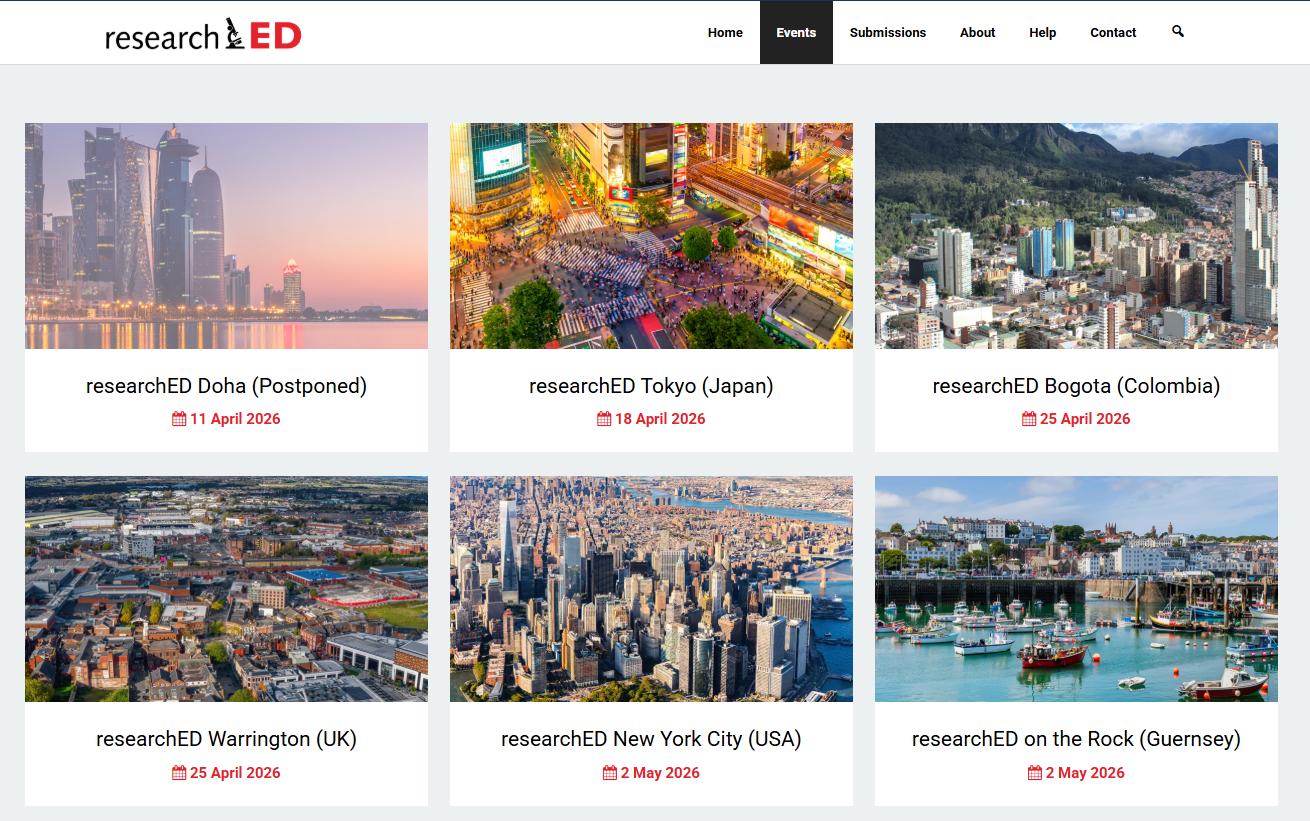Click calendar icon beside 11 April 2026
This screenshot has width=1310, height=821.
click(x=179, y=419)
